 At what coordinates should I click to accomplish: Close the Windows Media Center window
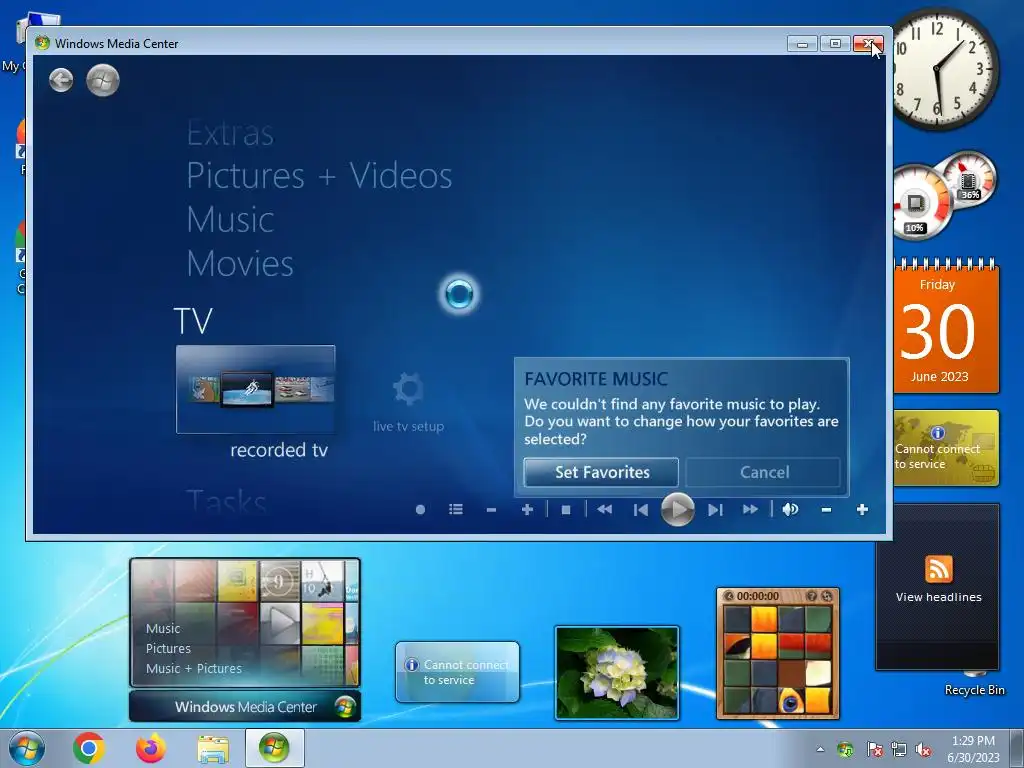pos(868,44)
